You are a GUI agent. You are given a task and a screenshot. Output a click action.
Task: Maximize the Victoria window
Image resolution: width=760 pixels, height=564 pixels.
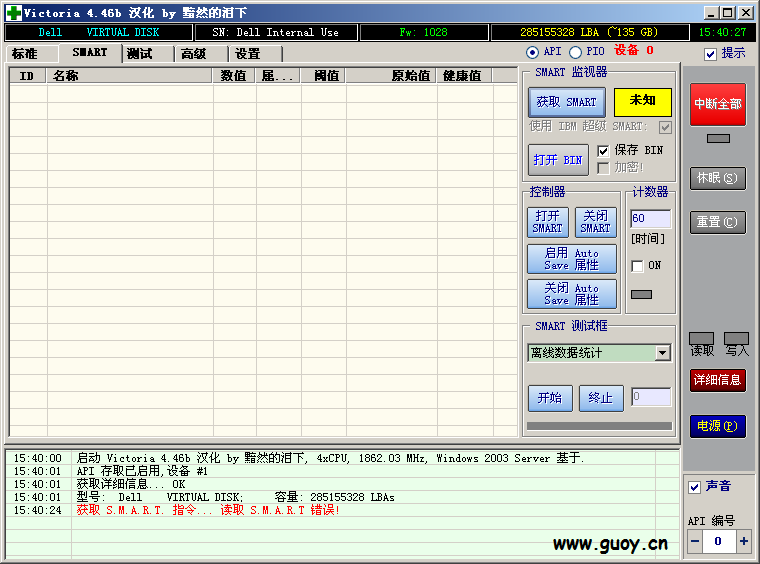pos(728,13)
